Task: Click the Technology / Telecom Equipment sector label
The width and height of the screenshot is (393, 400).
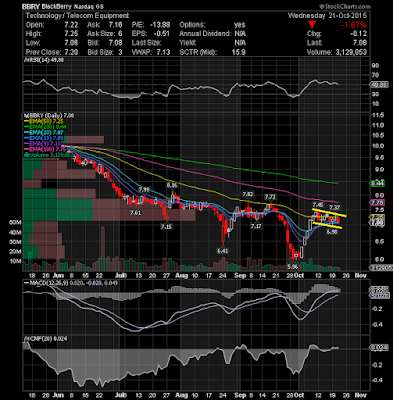Action: [x=77, y=16]
